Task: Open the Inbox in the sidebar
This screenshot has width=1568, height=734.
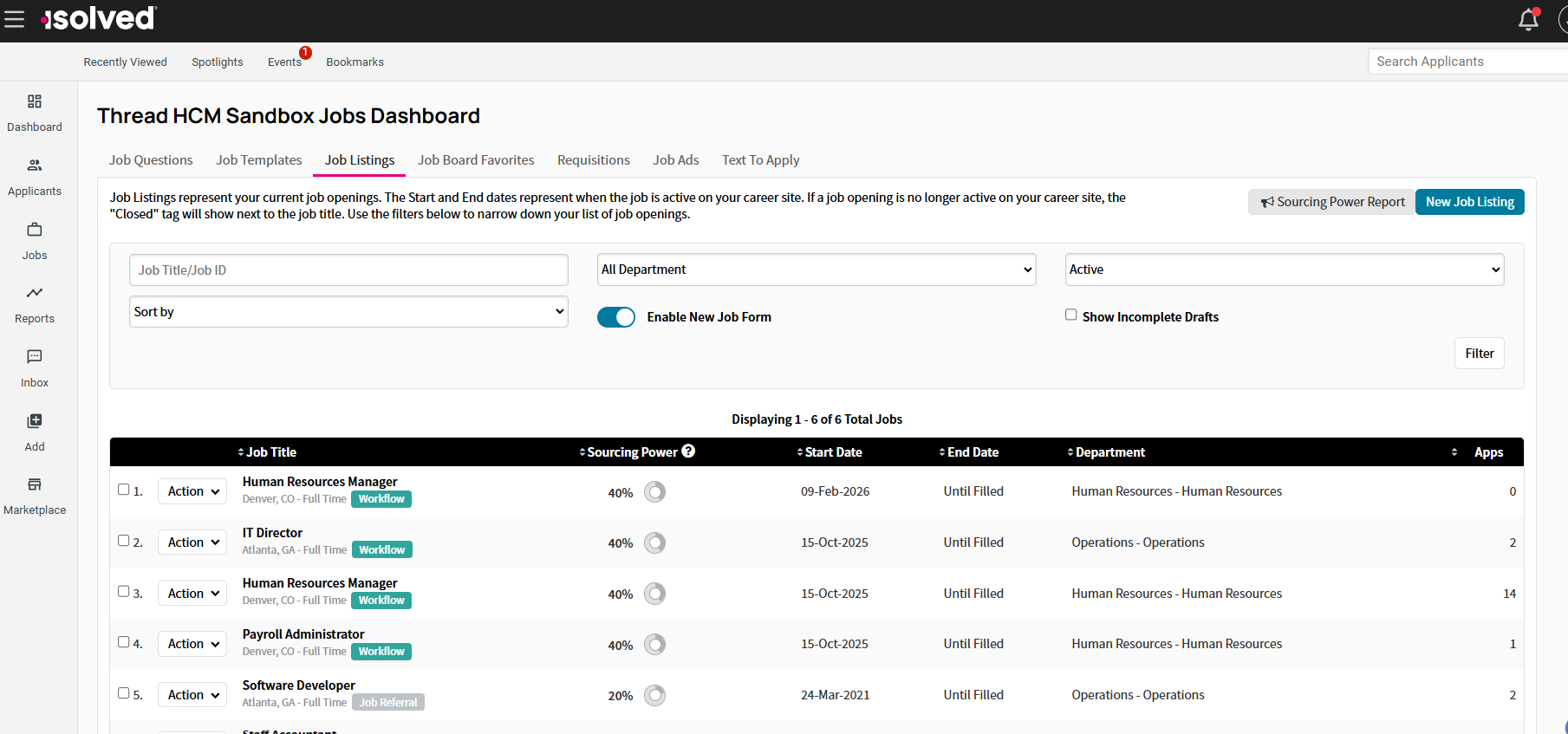Action: (35, 369)
